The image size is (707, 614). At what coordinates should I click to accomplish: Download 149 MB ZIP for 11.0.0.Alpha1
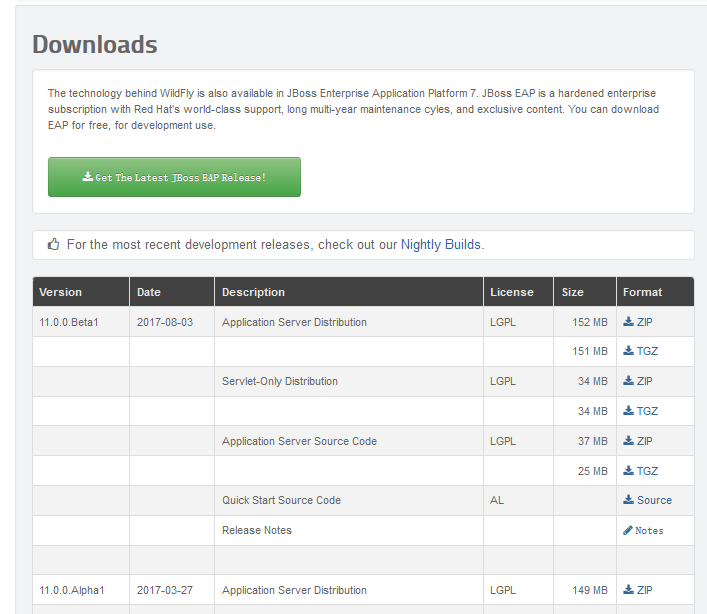[x=638, y=590]
